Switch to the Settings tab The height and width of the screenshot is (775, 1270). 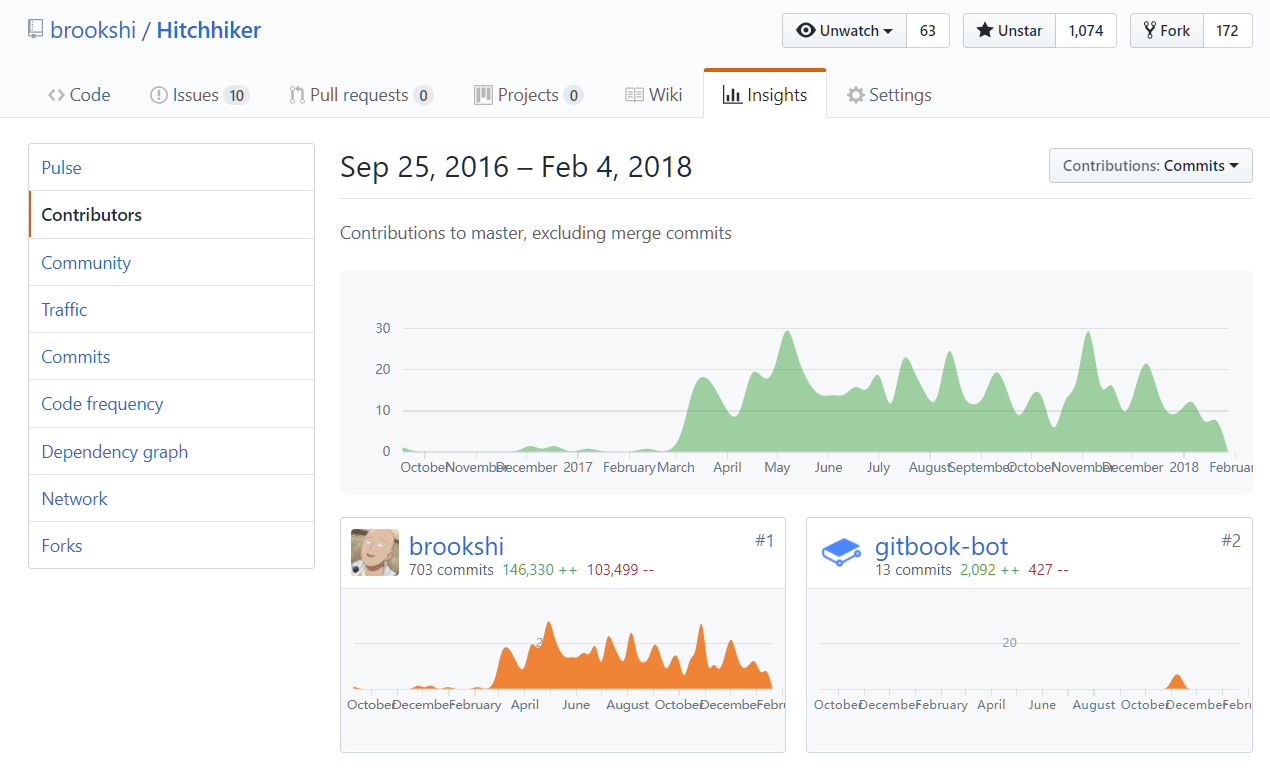[889, 95]
